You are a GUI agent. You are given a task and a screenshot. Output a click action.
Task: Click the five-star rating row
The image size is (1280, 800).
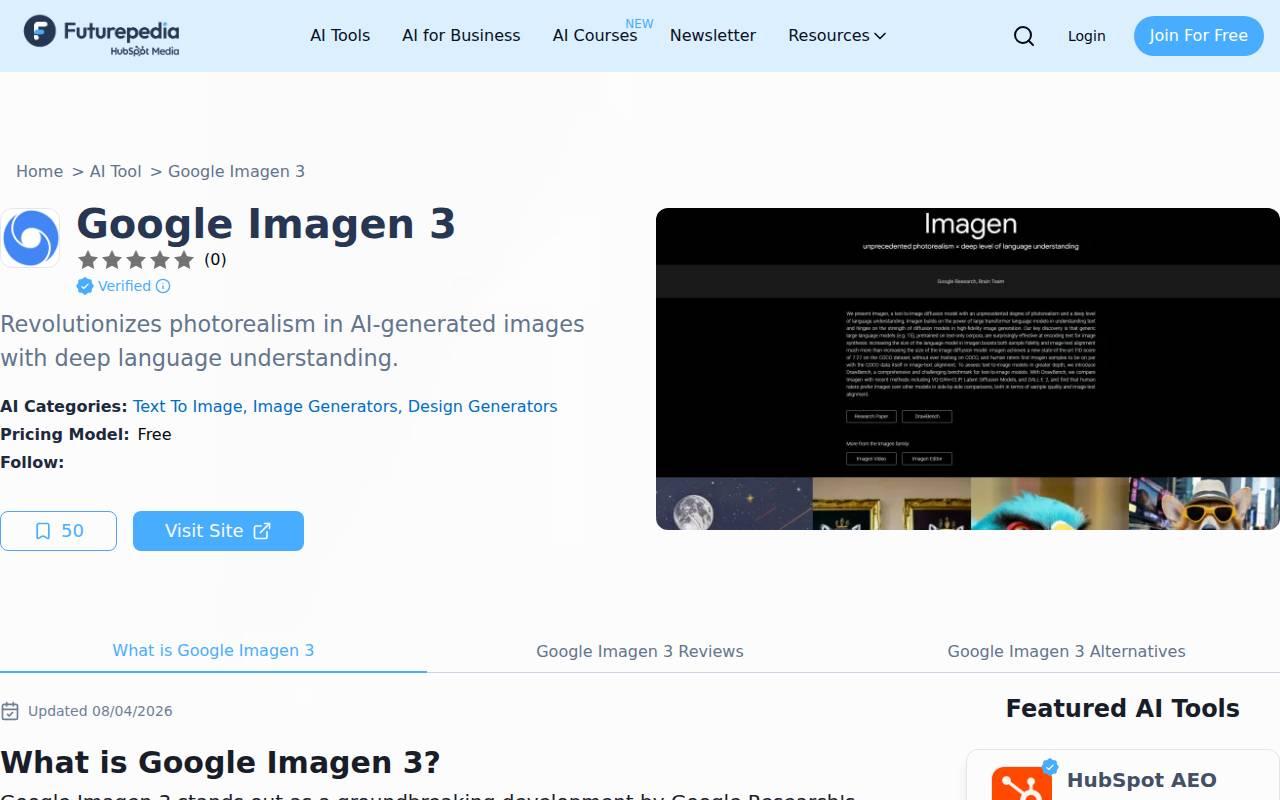(136, 260)
